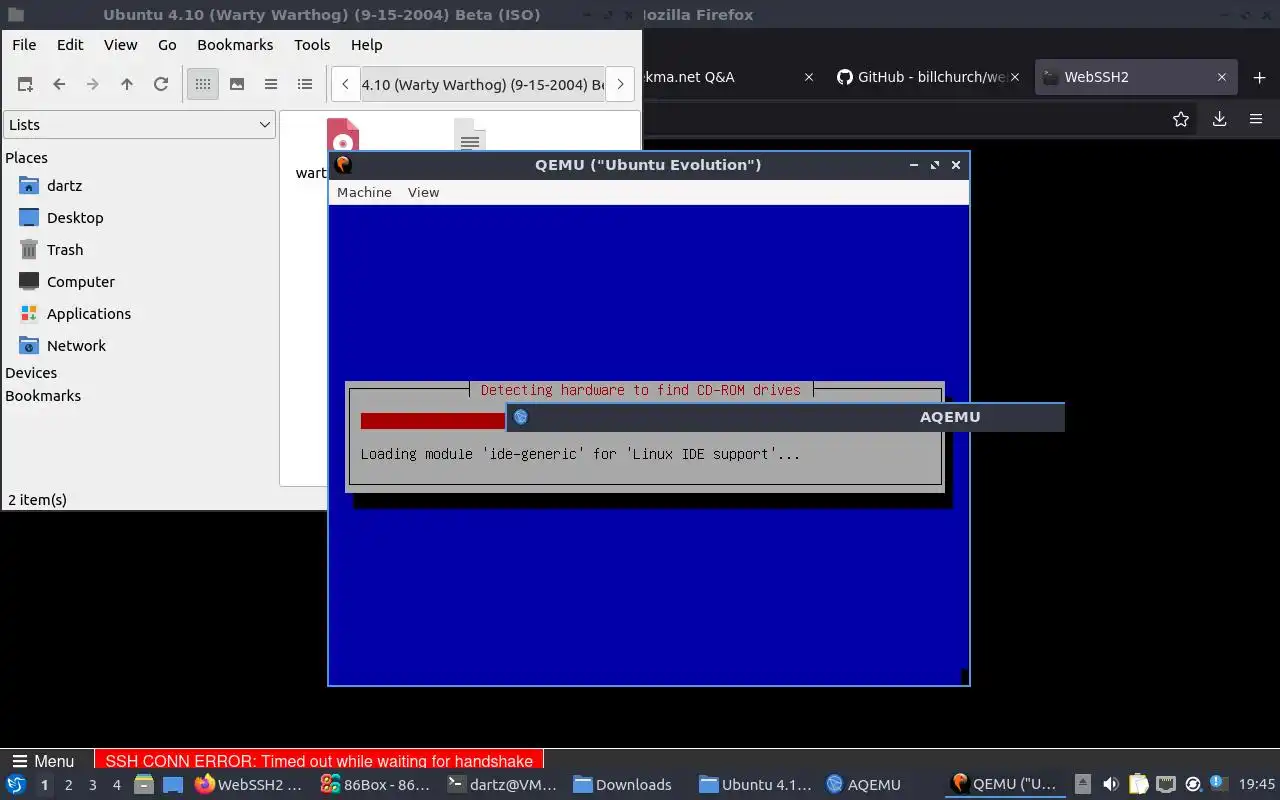The width and height of the screenshot is (1280, 800).
Task: Open the Firefox hamburger menu
Action: [1256, 119]
